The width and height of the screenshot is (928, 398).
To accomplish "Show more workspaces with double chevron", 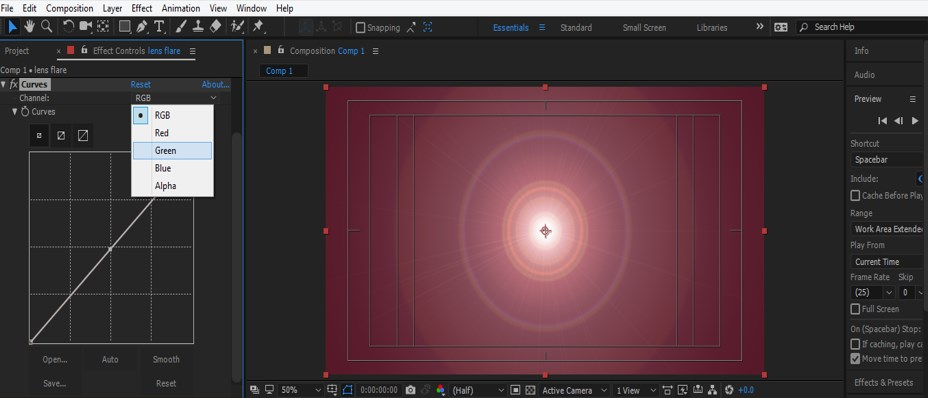I will 759,27.
